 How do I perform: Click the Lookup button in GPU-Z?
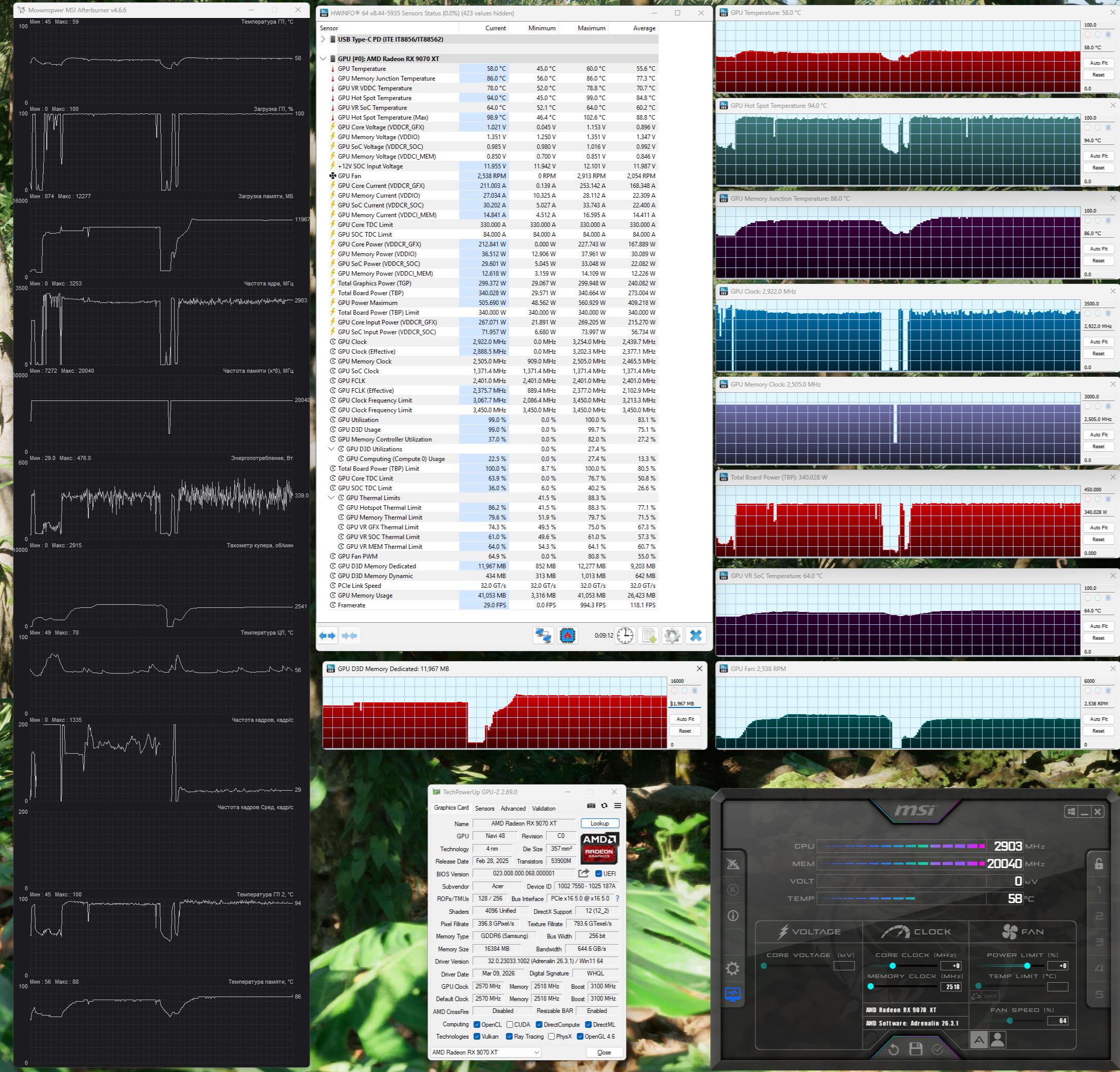coord(599,824)
